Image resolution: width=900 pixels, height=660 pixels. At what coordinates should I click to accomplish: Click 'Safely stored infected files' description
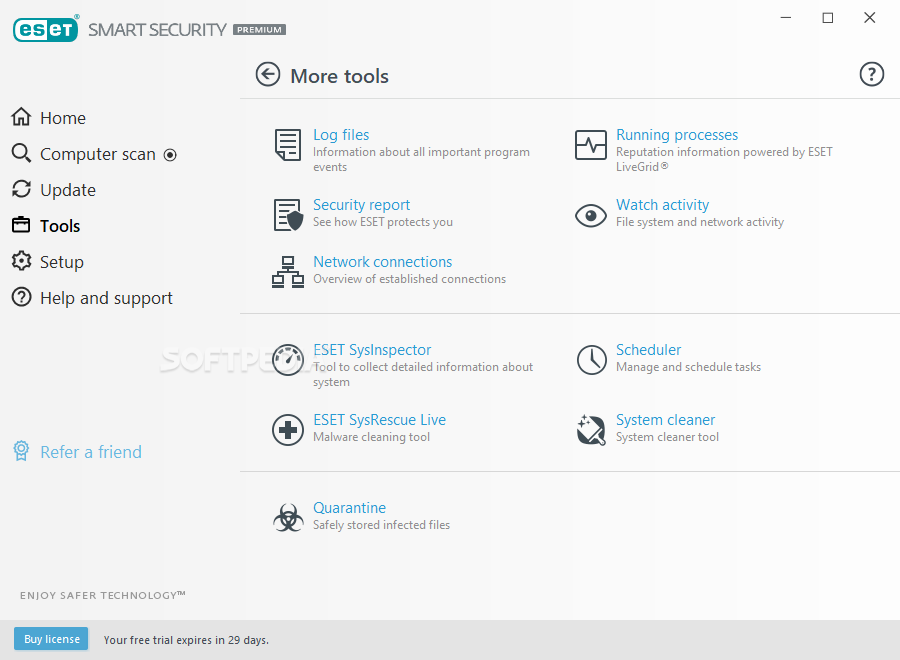tap(381, 525)
